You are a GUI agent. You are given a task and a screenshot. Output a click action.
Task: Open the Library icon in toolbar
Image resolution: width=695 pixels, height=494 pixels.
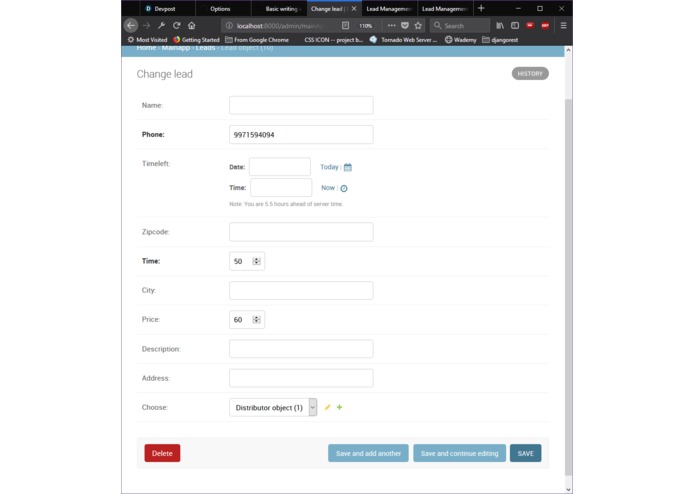(x=500, y=26)
